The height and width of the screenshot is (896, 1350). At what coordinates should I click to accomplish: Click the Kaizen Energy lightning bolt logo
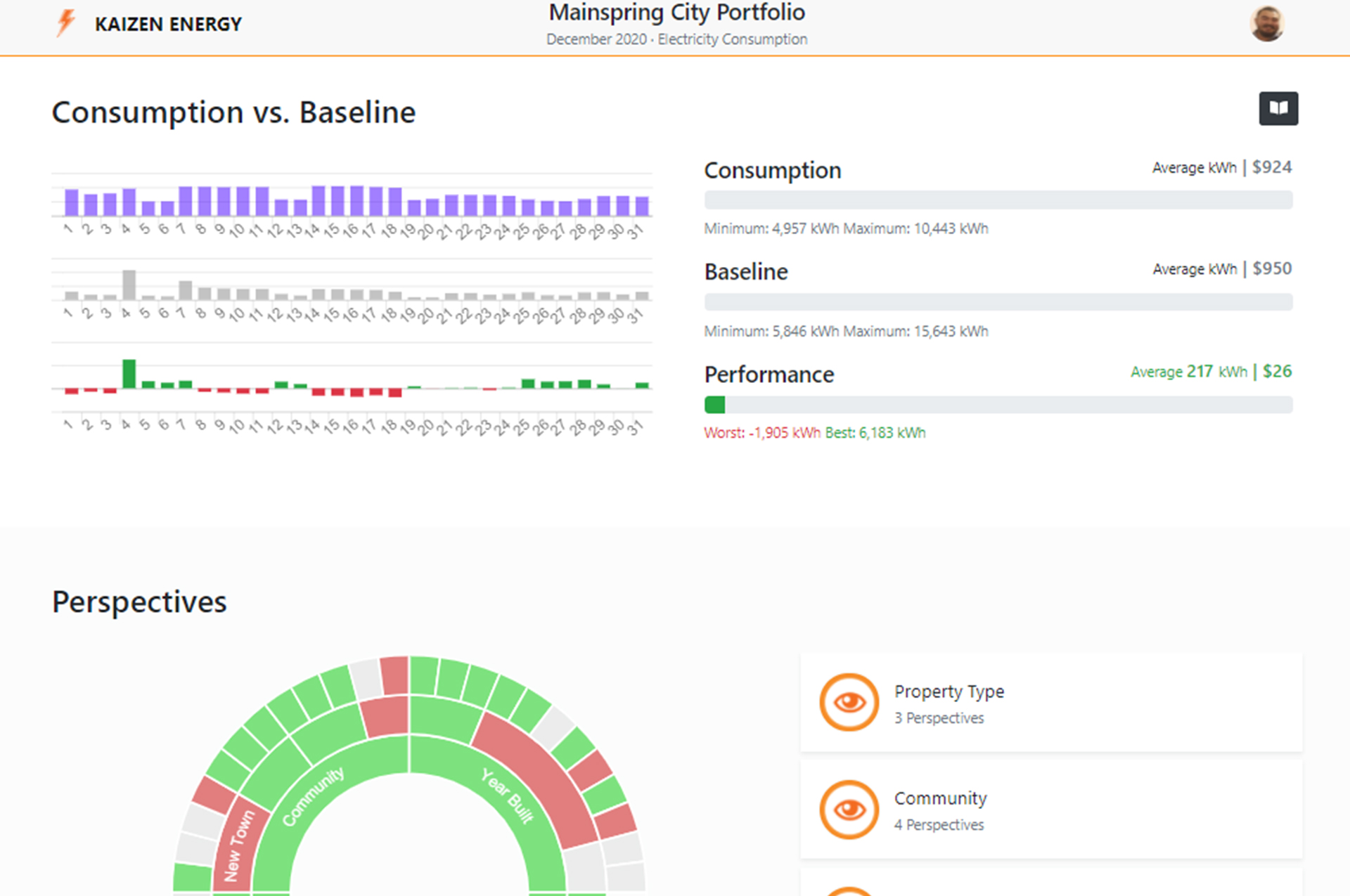point(66,22)
